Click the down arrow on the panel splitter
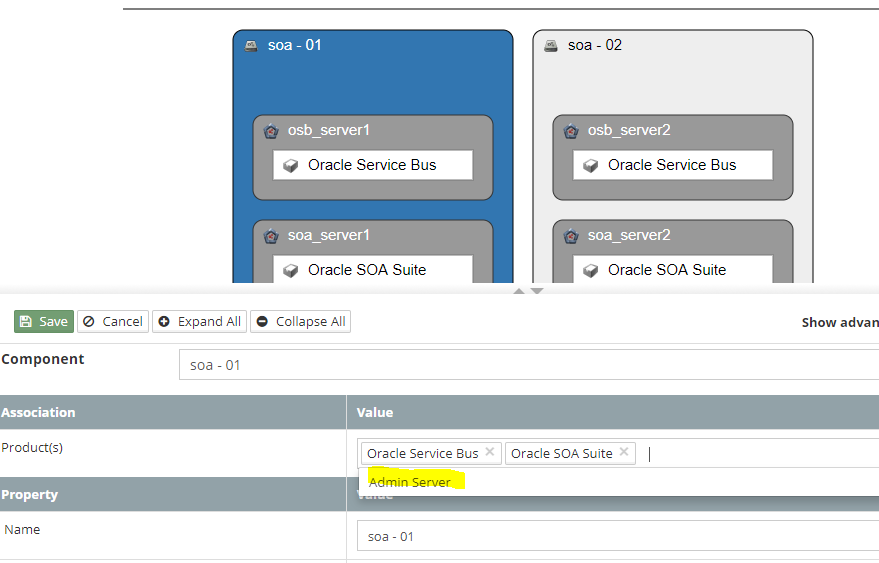Viewport: 879px width, 563px height. [x=537, y=291]
